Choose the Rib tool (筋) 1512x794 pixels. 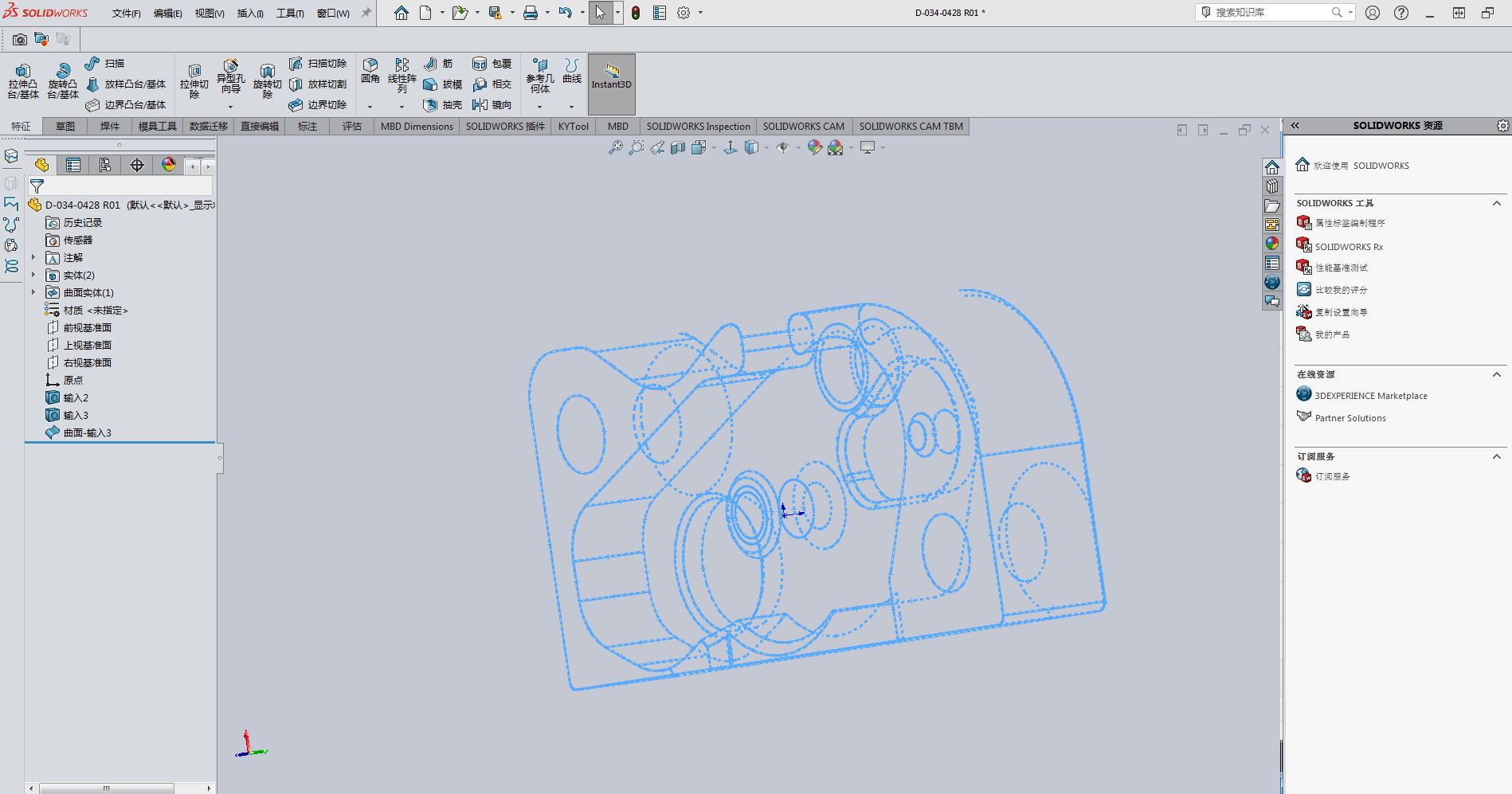[439, 64]
